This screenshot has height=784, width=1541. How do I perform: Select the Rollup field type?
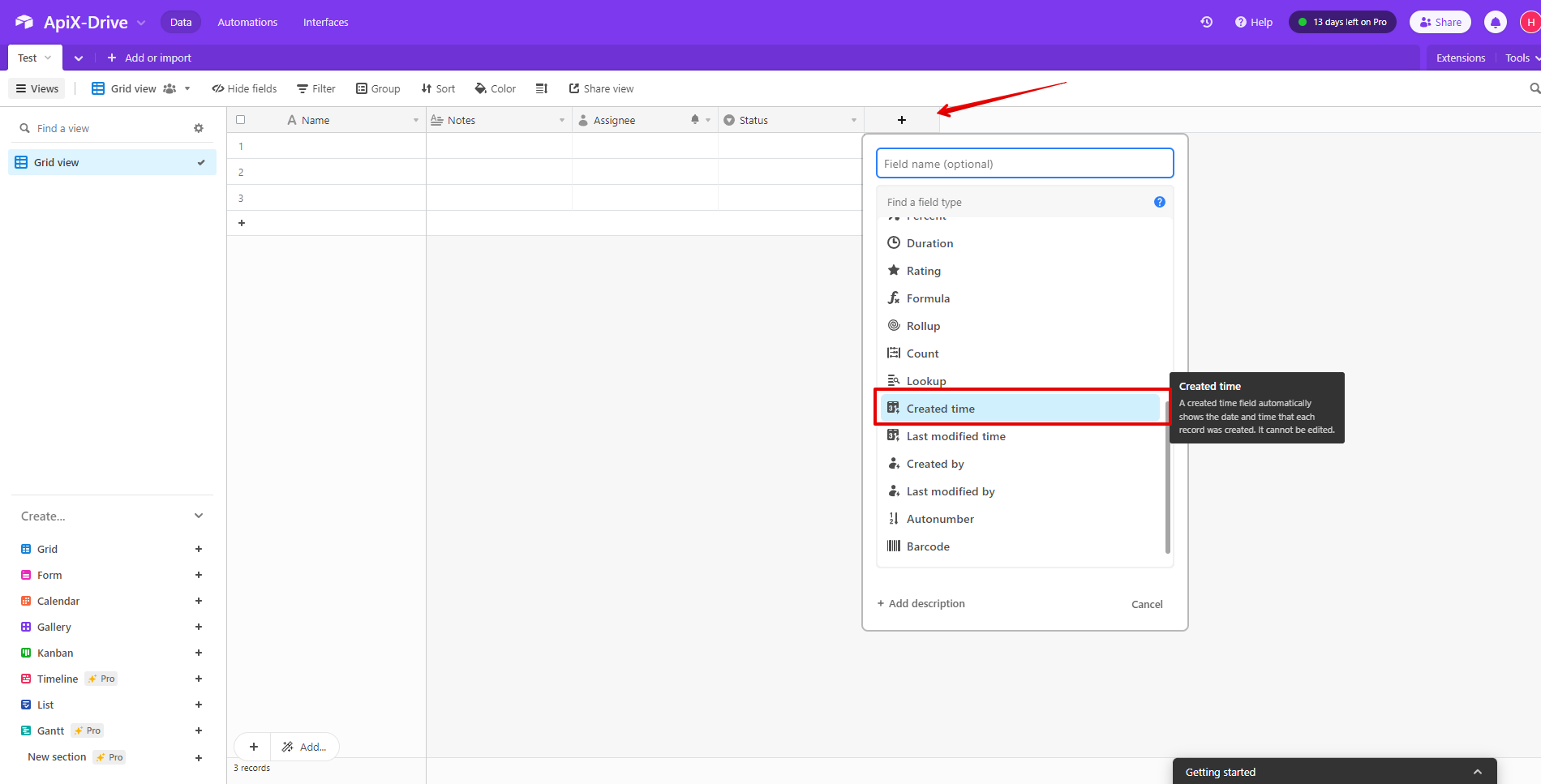pos(1022,326)
